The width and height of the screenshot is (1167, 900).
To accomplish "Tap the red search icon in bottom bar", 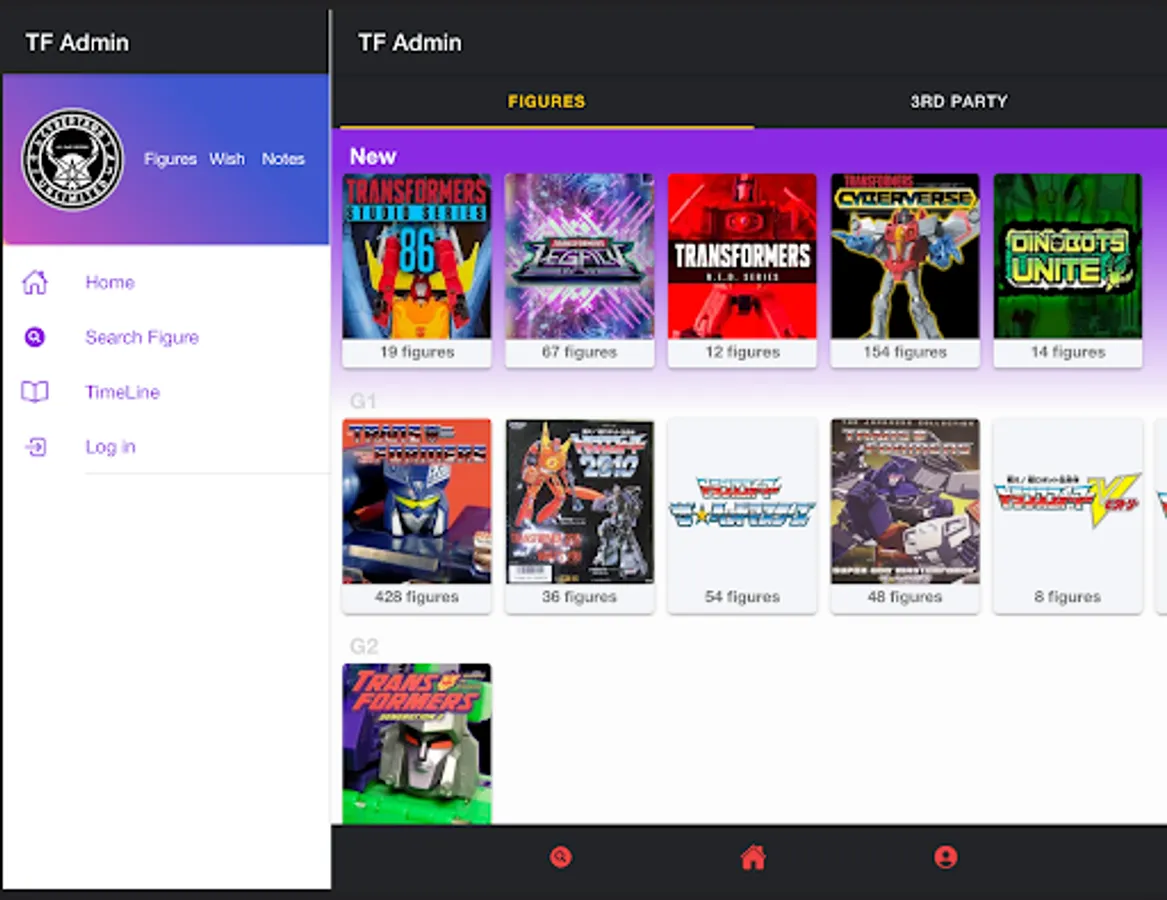I will click(560, 858).
